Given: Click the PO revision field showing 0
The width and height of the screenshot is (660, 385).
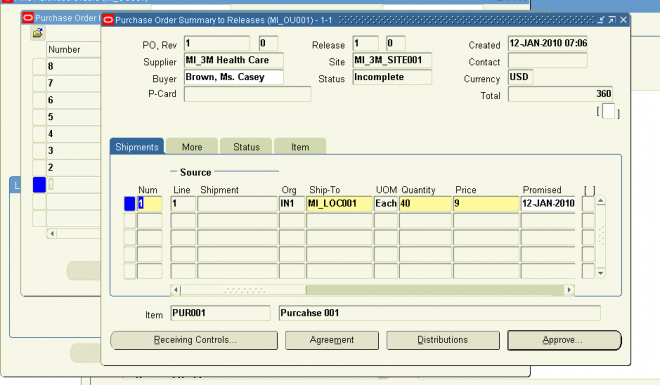Looking at the screenshot, I should click(268, 43).
